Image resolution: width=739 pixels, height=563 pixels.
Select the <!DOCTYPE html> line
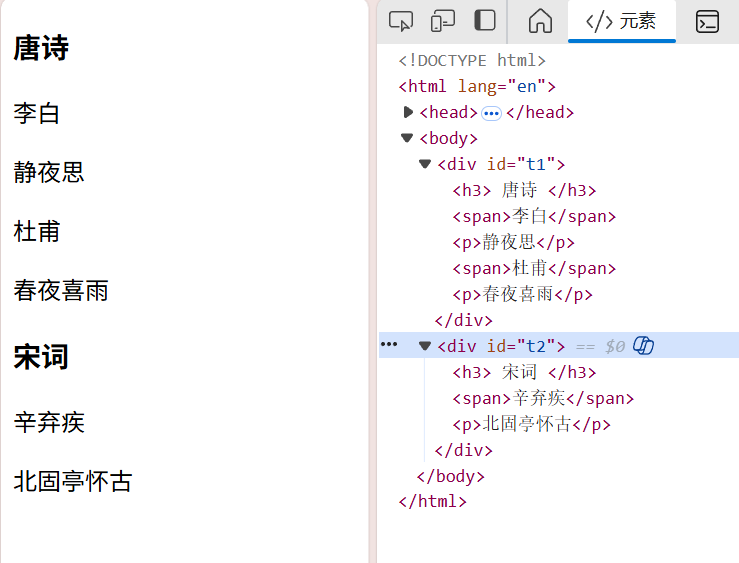tap(472, 61)
